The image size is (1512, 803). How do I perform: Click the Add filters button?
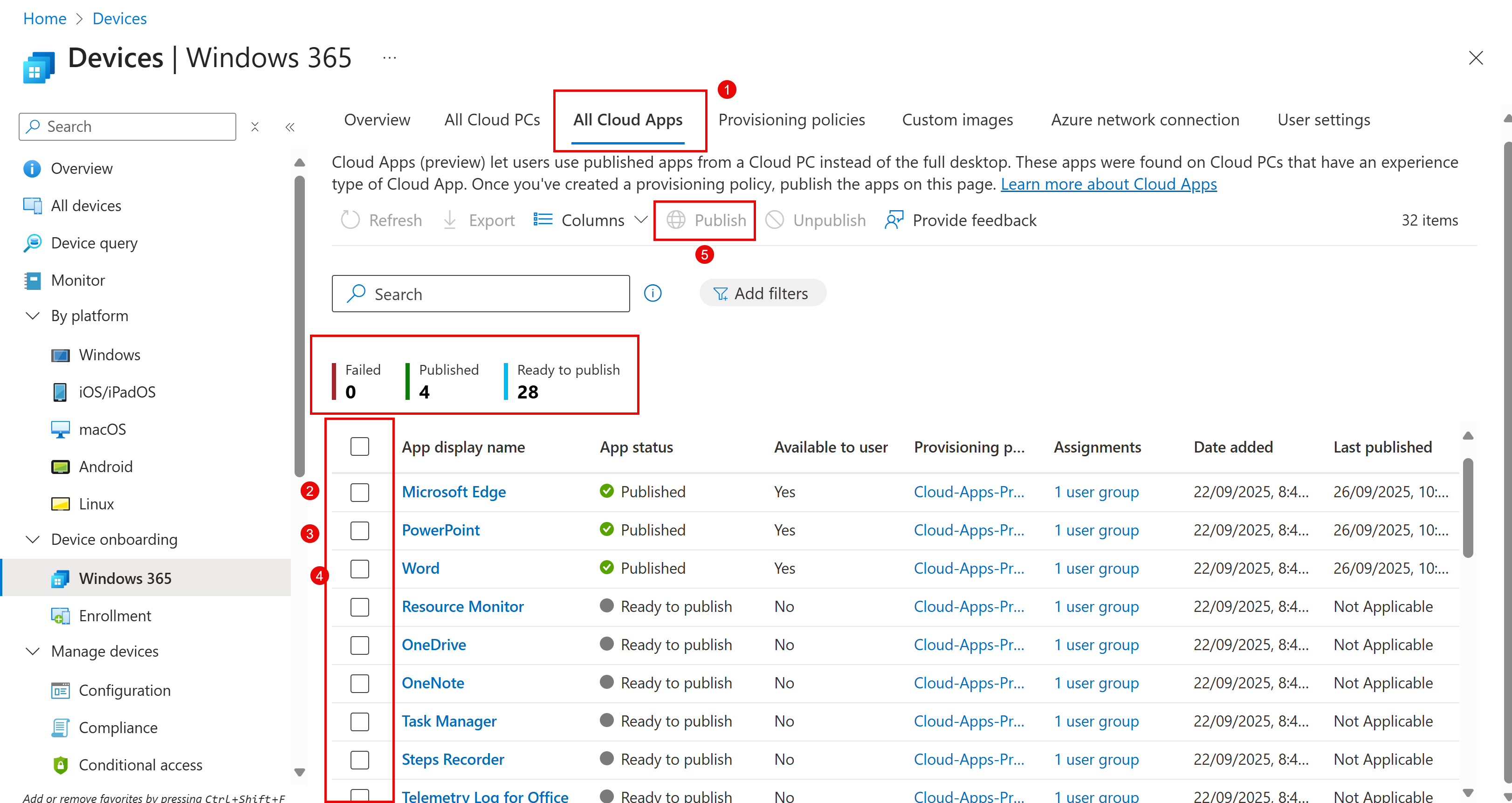(763, 292)
